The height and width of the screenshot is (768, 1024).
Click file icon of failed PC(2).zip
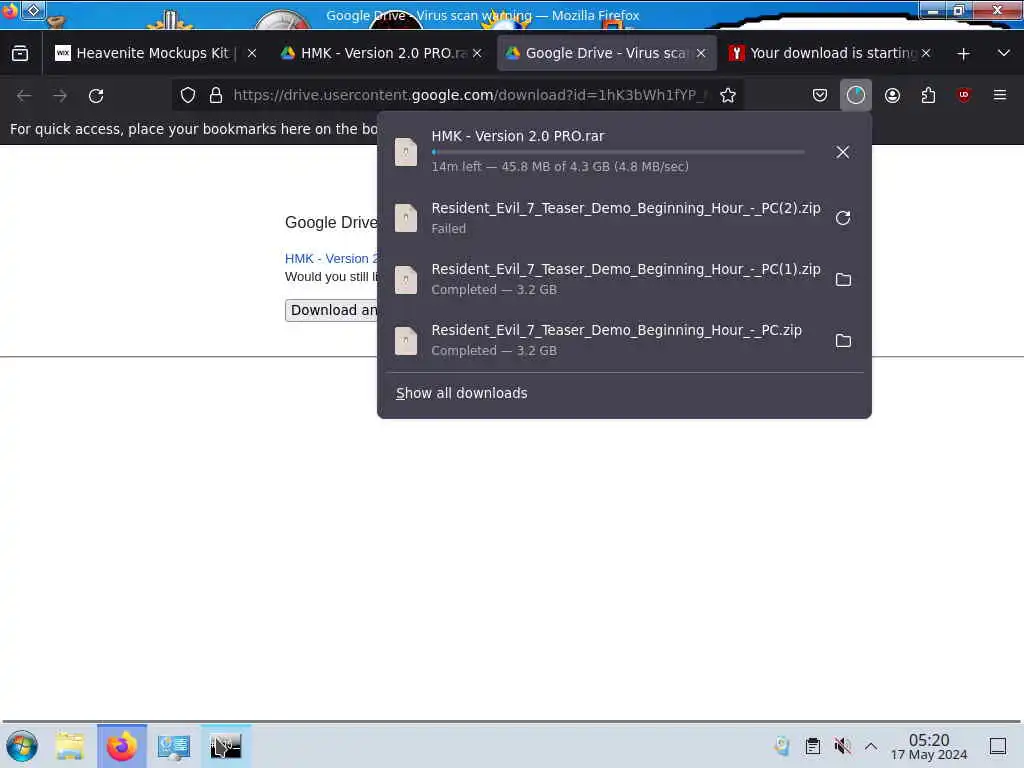tap(406, 218)
